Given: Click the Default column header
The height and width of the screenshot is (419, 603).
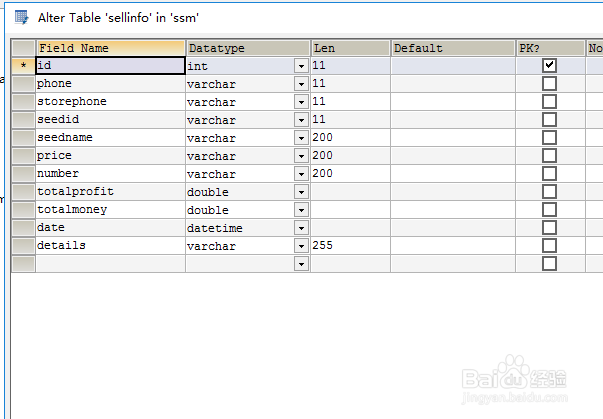Looking at the screenshot, I should 452,48.
